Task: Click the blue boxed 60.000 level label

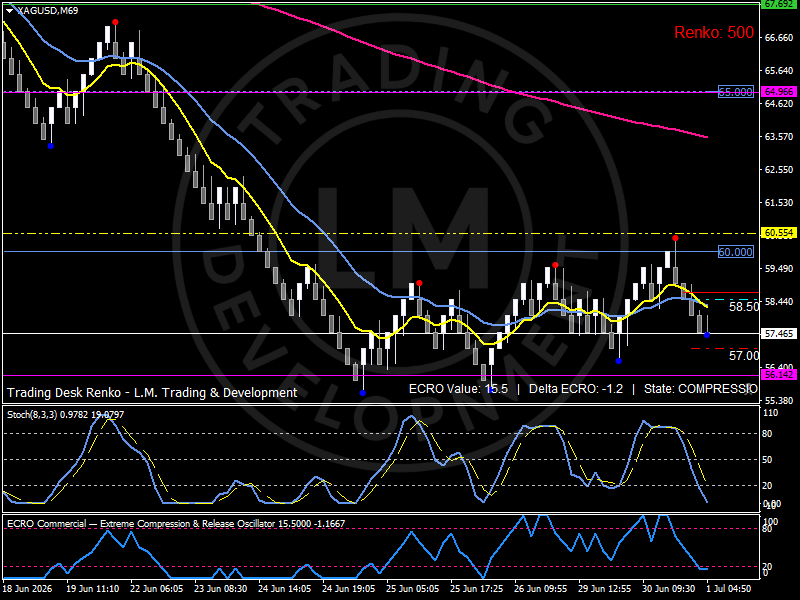Action: (x=736, y=252)
